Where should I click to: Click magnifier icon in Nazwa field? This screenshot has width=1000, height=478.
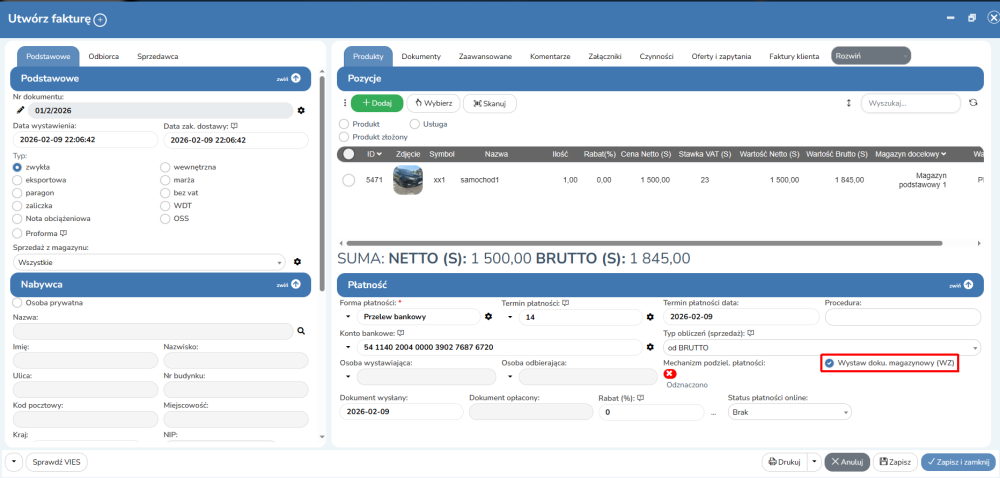coord(300,330)
